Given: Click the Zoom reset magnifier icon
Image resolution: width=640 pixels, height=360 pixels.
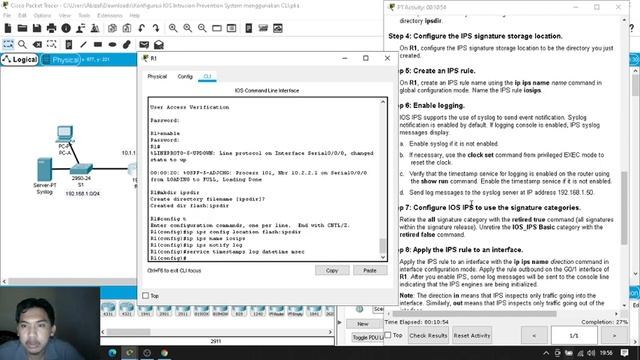Looking at the screenshot, I should (x=187, y=28).
